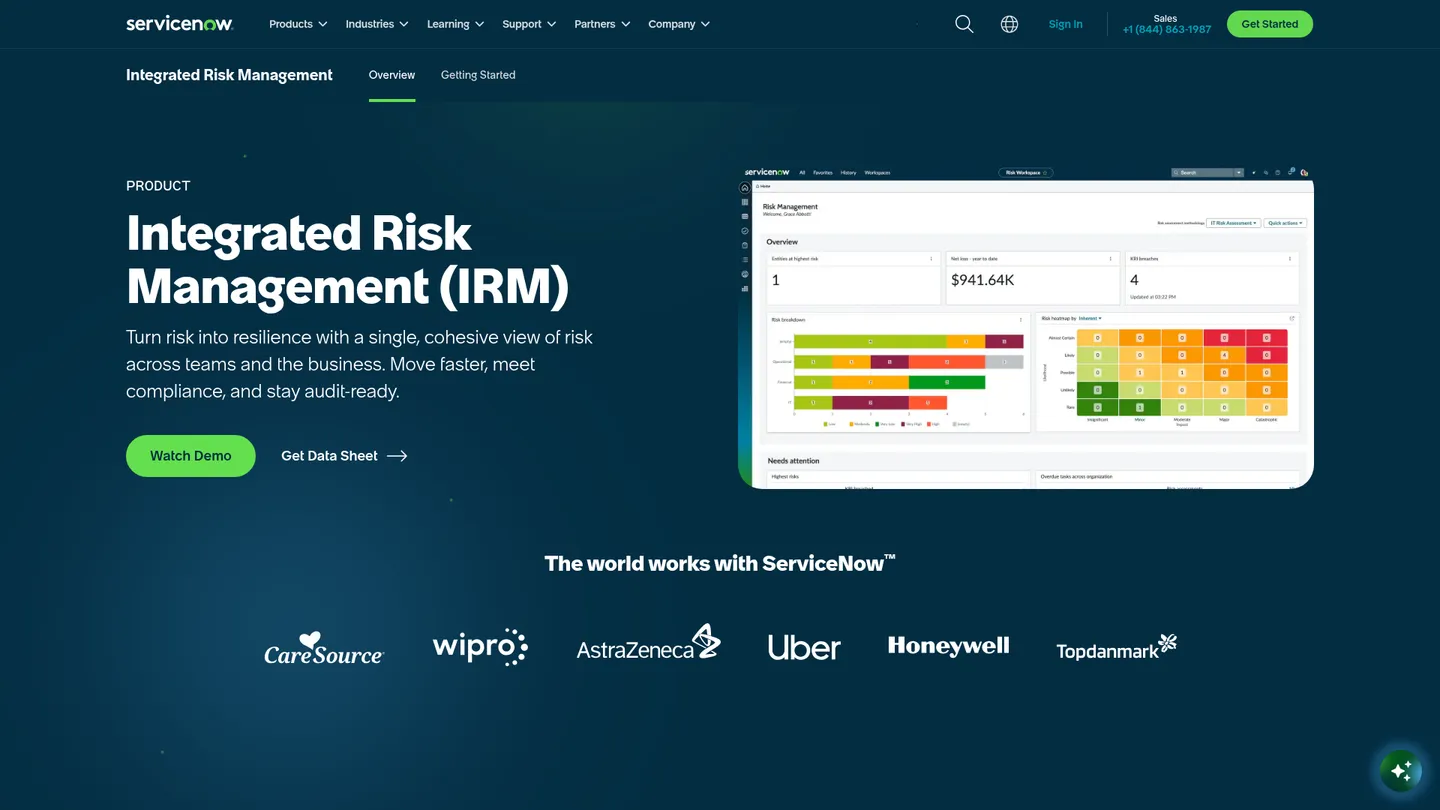This screenshot has width=1440, height=810.
Task: Switch to the Overview tab
Action: pyautogui.click(x=392, y=75)
